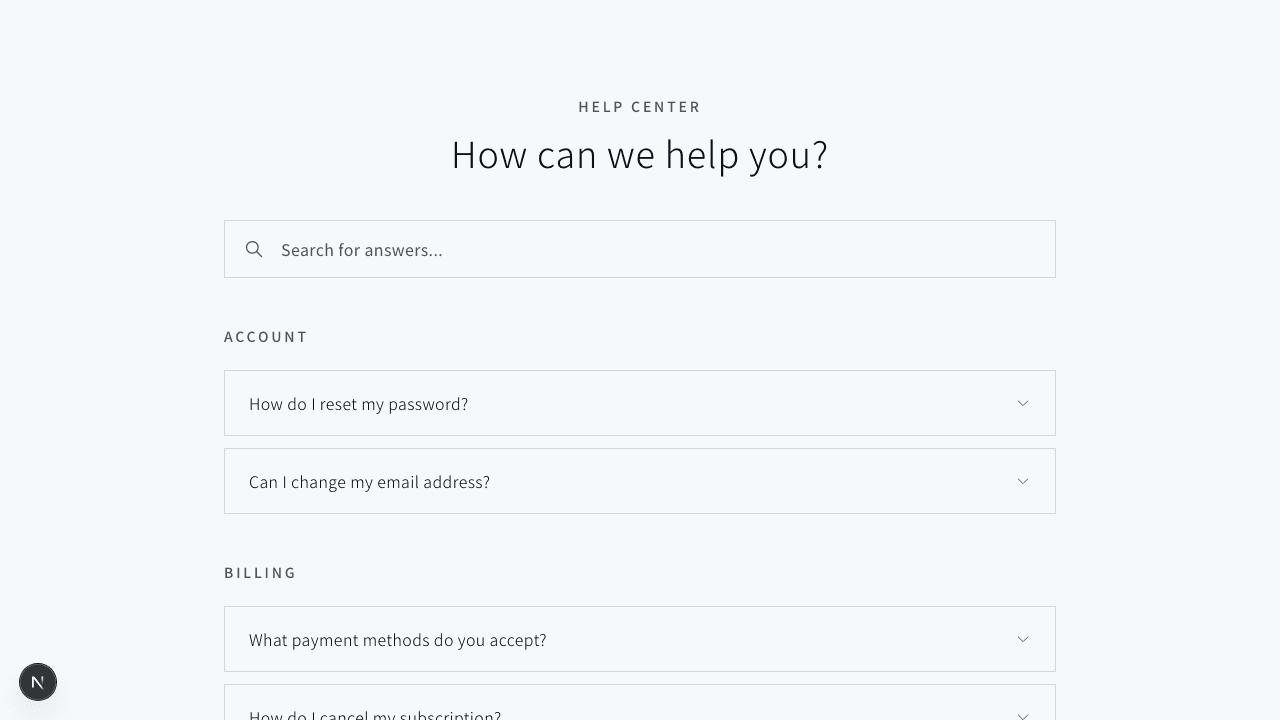This screenshot has width=1280, height=720.
Task: Open the Next.js dev tools badge
Action: click(x=38, y=682)
